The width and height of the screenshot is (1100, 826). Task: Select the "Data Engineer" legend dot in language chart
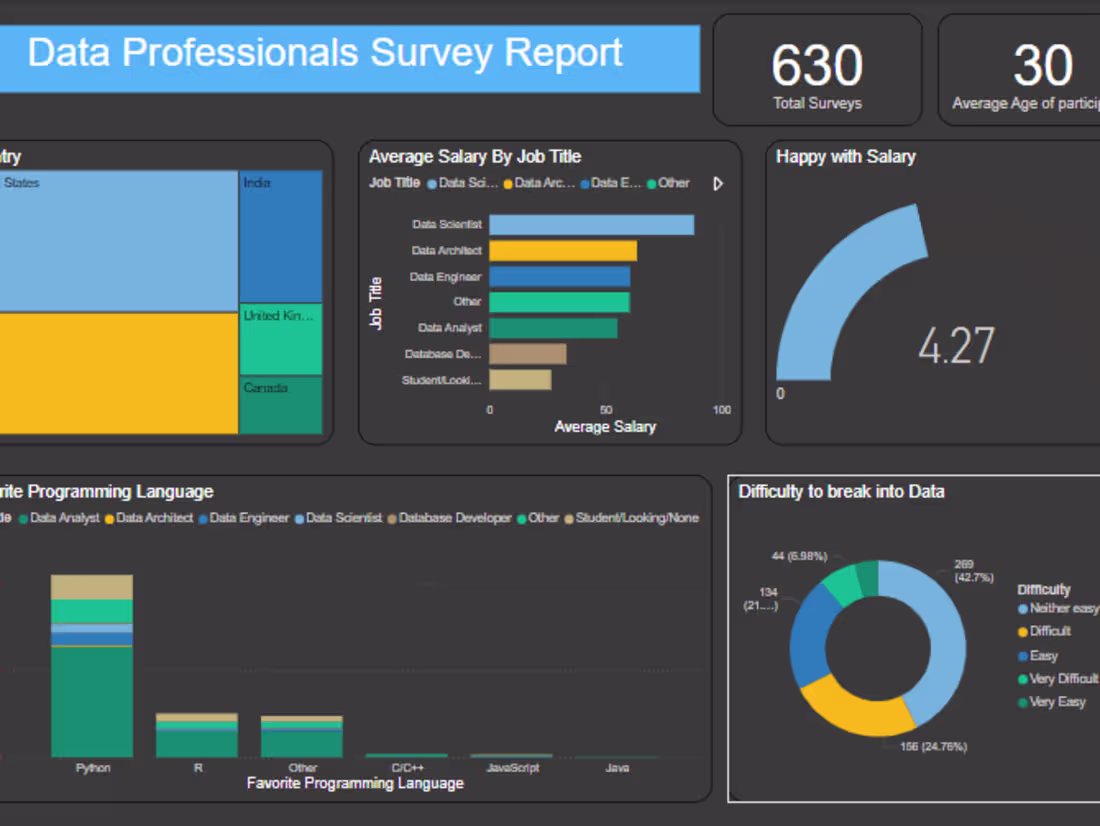pos(203,518)
